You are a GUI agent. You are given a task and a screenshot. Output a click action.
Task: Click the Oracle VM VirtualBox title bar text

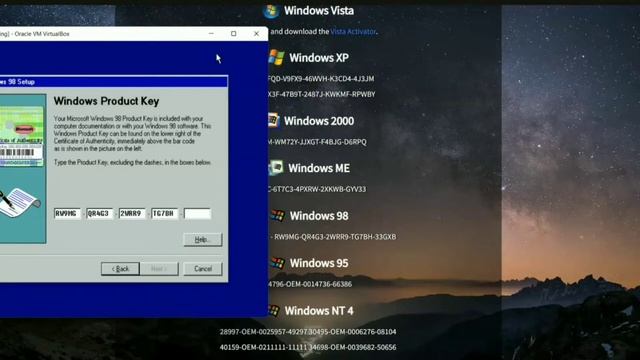[42, 34]
